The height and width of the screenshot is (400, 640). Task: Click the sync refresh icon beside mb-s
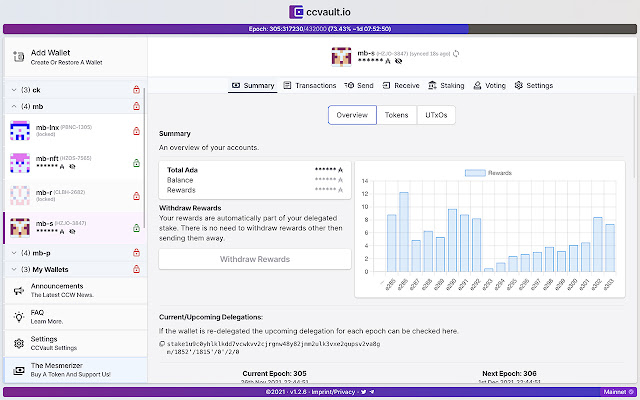(456, 53)
